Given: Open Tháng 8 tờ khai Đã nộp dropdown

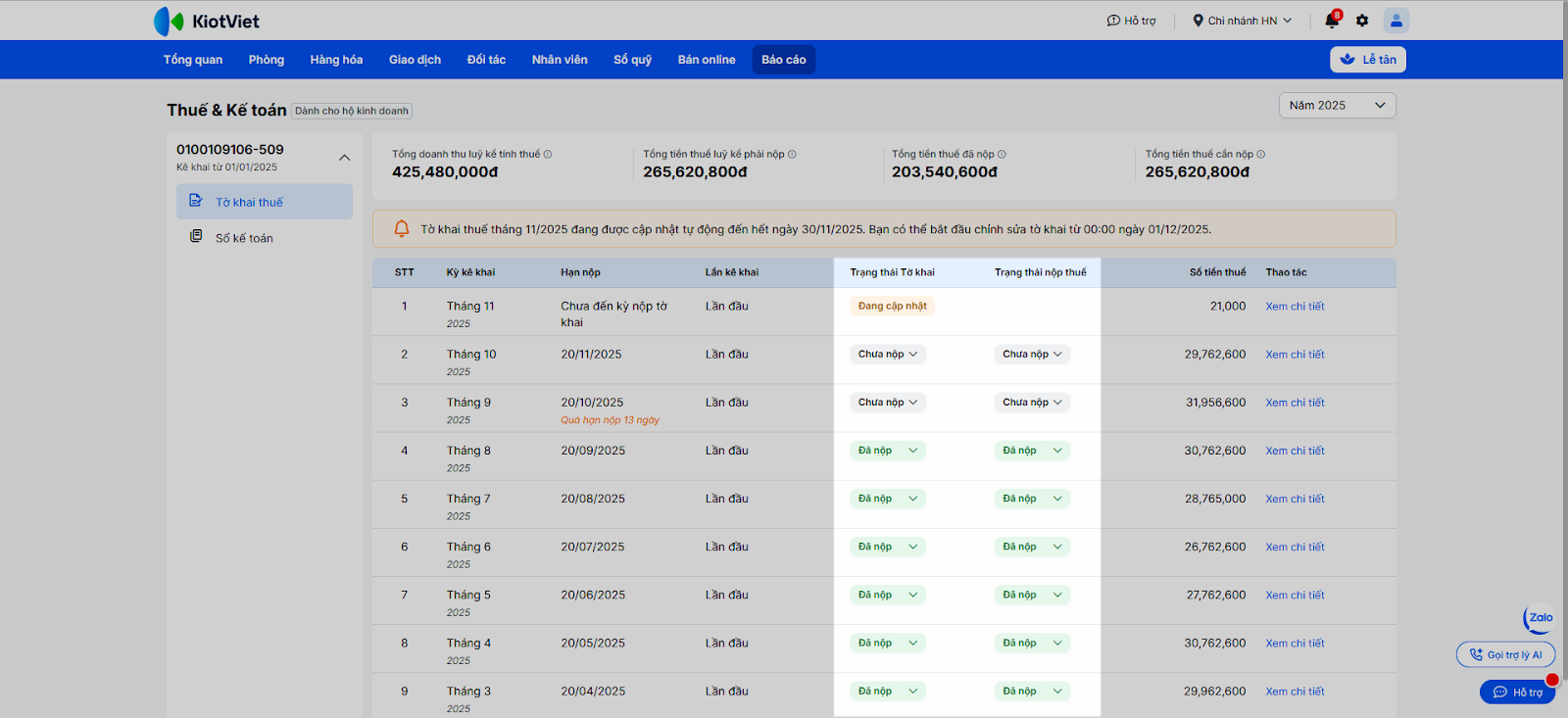Looking at the screenshot, I should 887,451.
